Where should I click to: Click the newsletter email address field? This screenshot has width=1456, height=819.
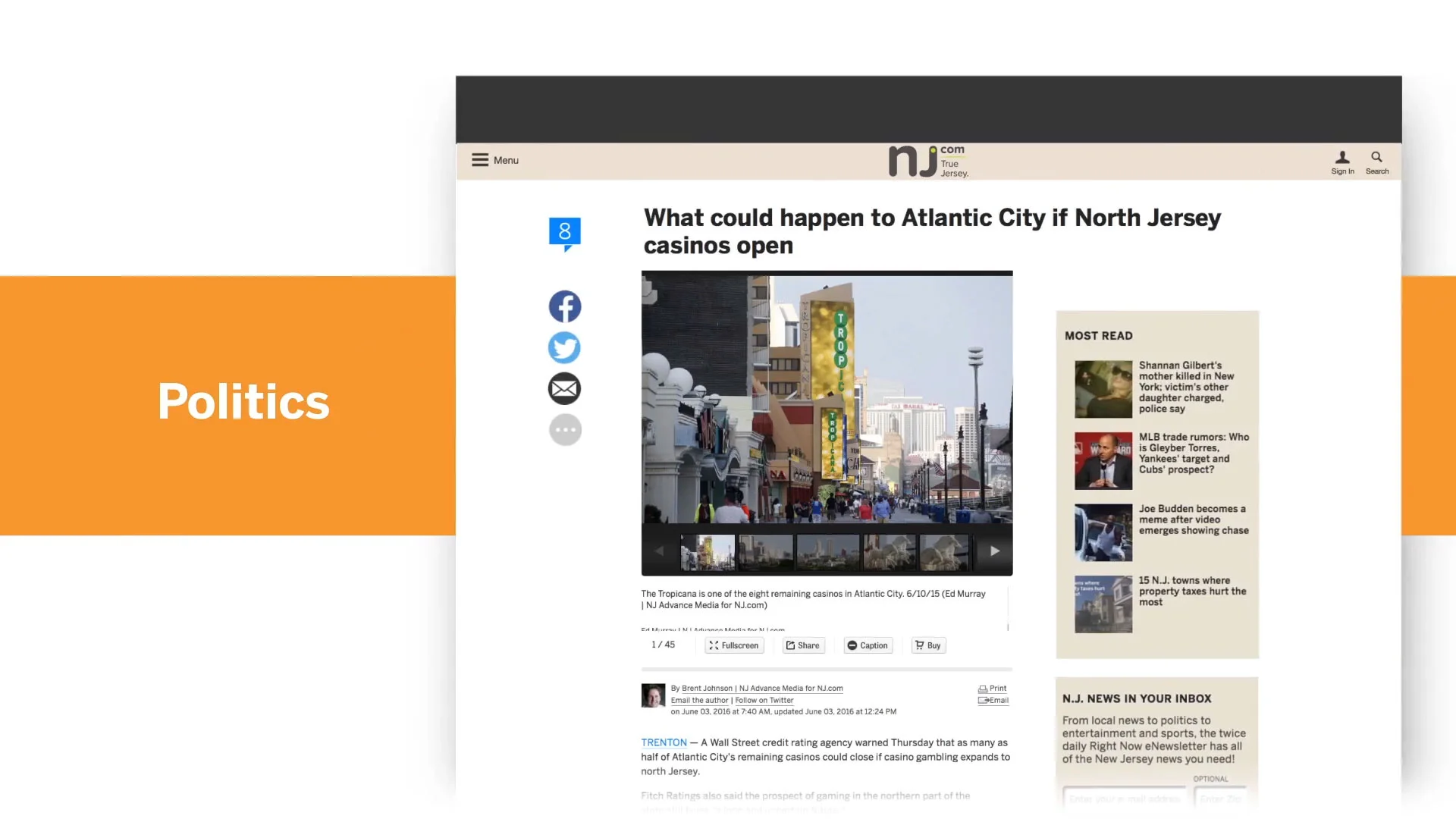(x=1125, y=799)
